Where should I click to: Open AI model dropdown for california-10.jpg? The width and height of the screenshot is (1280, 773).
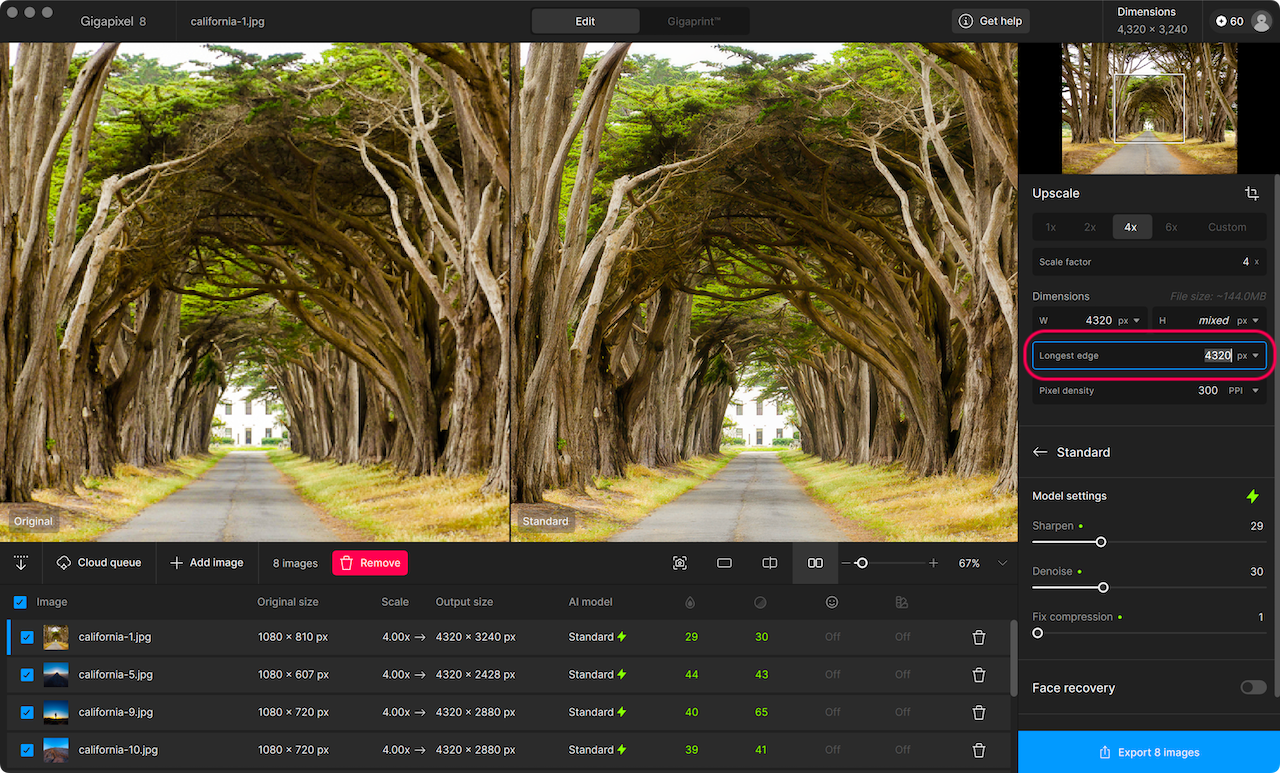(597, 750)
